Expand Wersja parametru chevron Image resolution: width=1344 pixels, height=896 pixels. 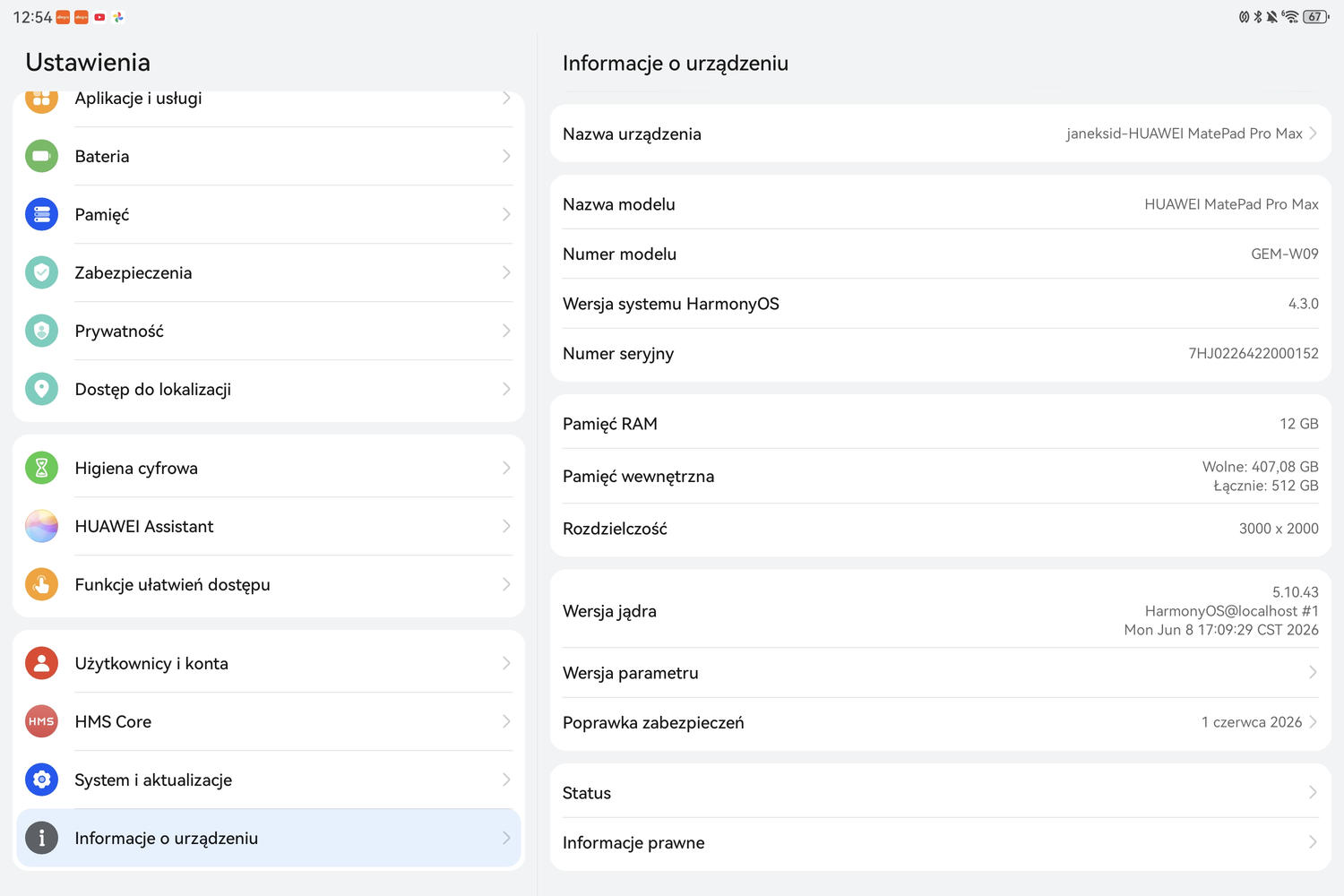[1313, 672]
